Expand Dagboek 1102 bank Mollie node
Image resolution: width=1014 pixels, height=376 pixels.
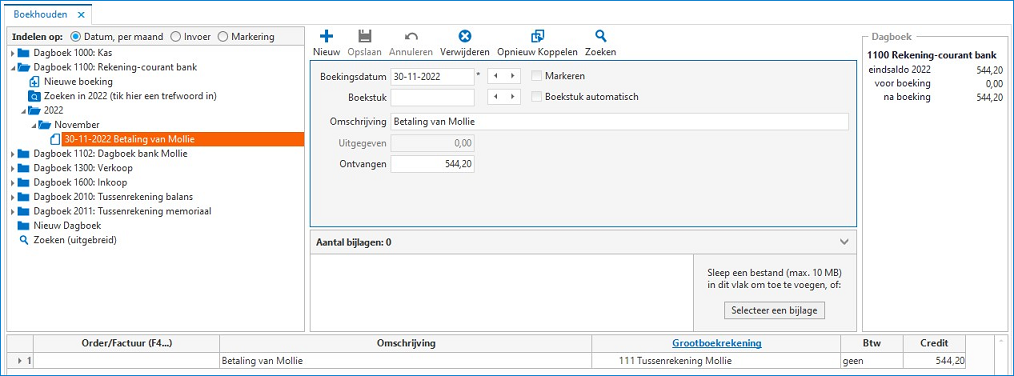(x=12, y=154)
